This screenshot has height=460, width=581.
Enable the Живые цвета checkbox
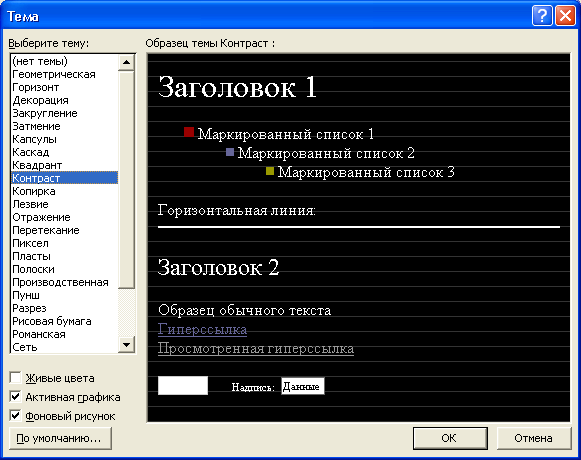(16, 378)
